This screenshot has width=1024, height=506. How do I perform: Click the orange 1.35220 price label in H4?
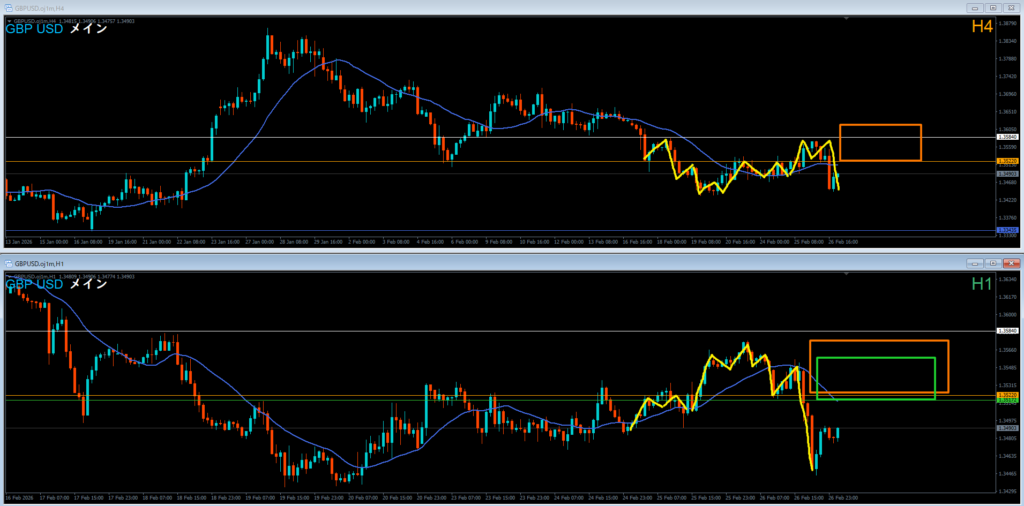(1007, 161)
